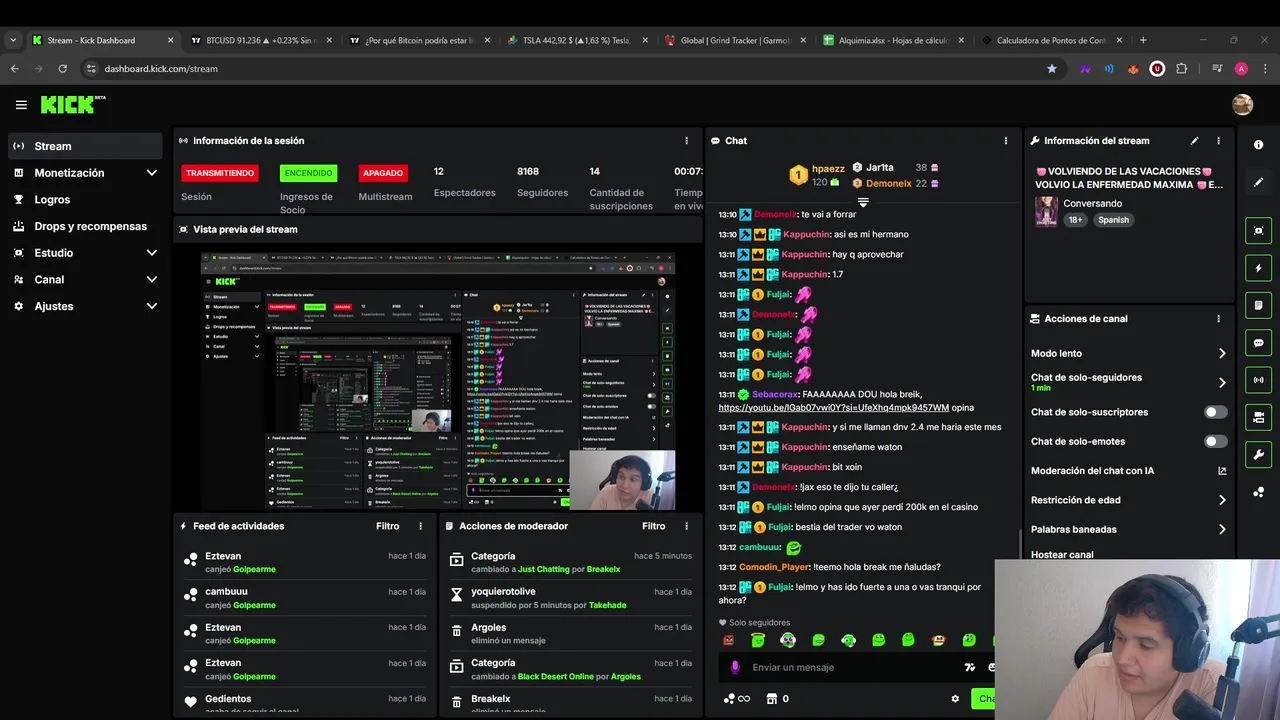Open the YouTube link in Sebacorax's message
The image size is (1280, 720).
833,408
